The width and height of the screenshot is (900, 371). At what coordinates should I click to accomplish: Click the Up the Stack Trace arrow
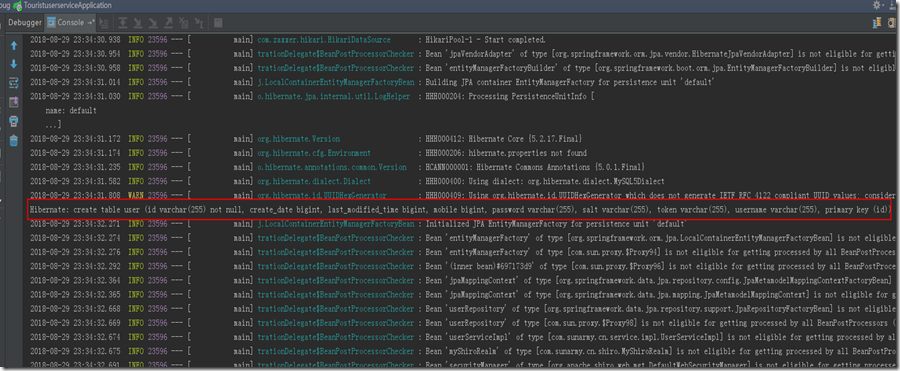tap(14, 46)
